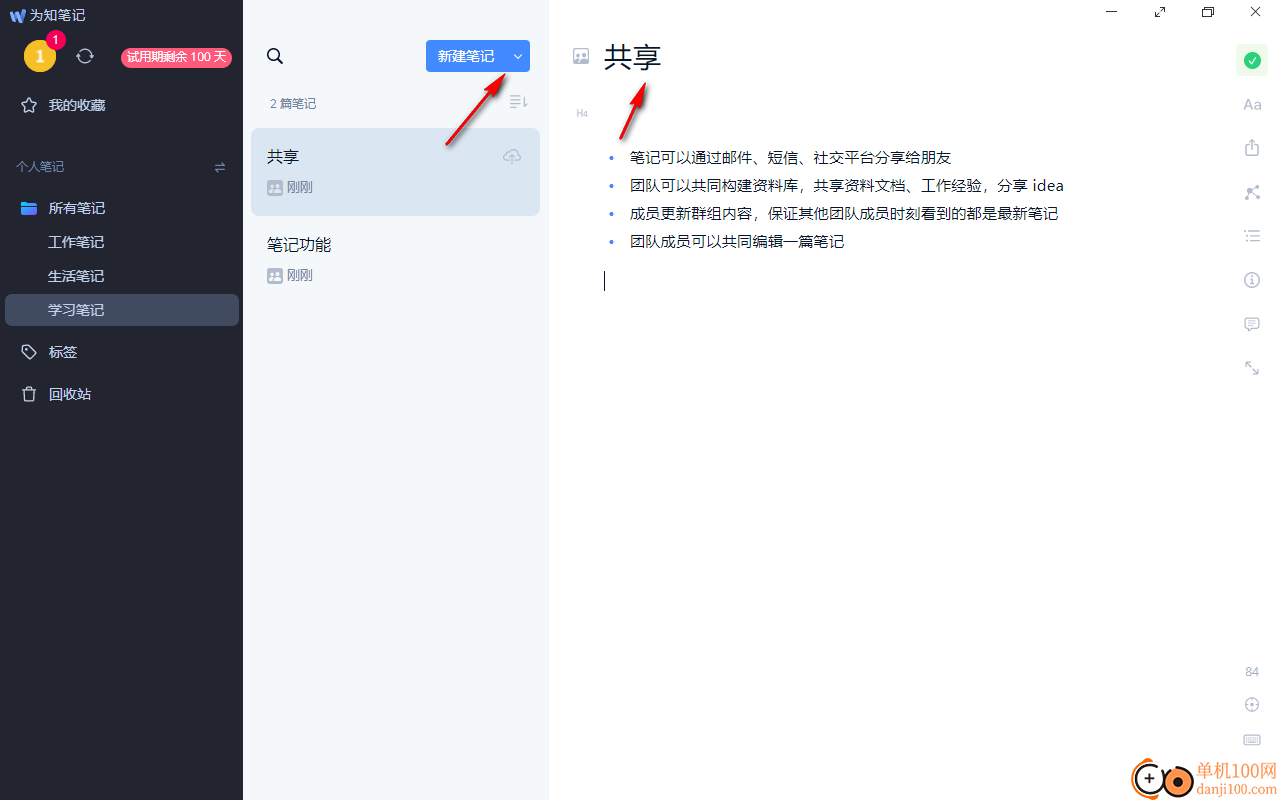This screenshot has width=1280, height=800.
Task: Open the user avatar account menu
Action: 40,56
